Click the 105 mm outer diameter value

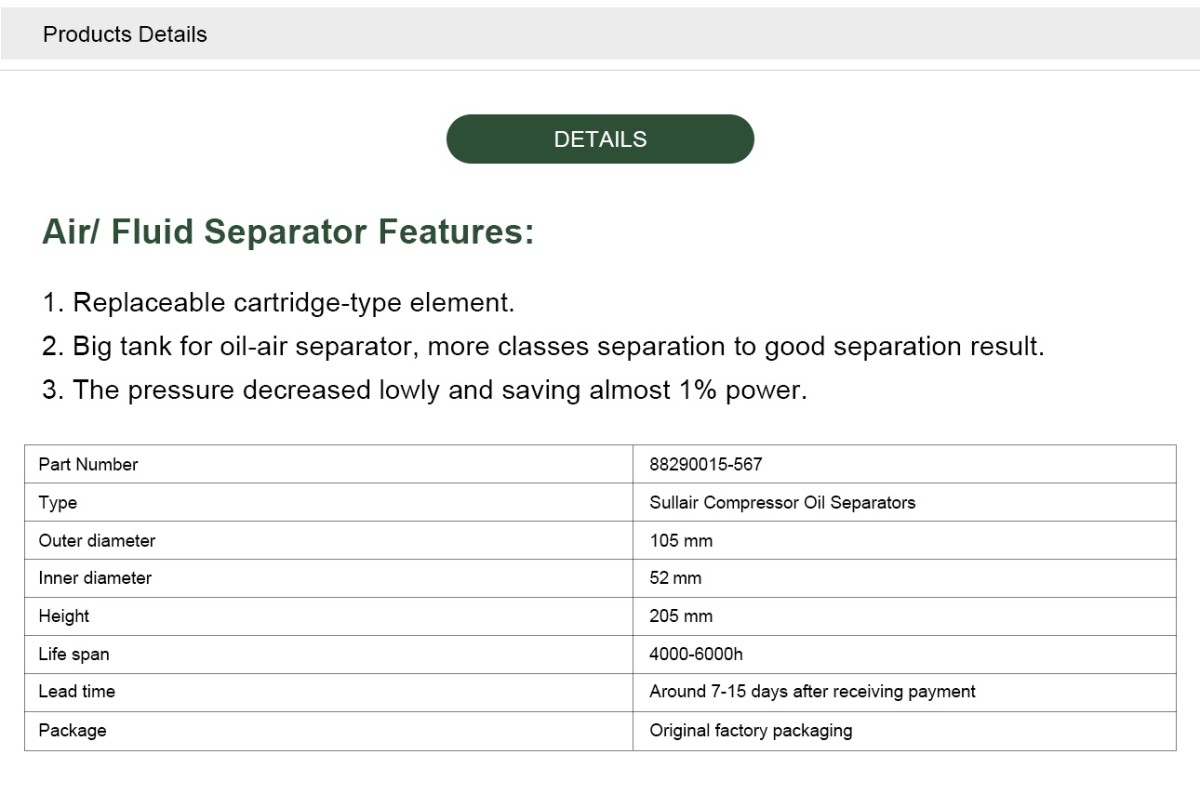coord(681,540)
